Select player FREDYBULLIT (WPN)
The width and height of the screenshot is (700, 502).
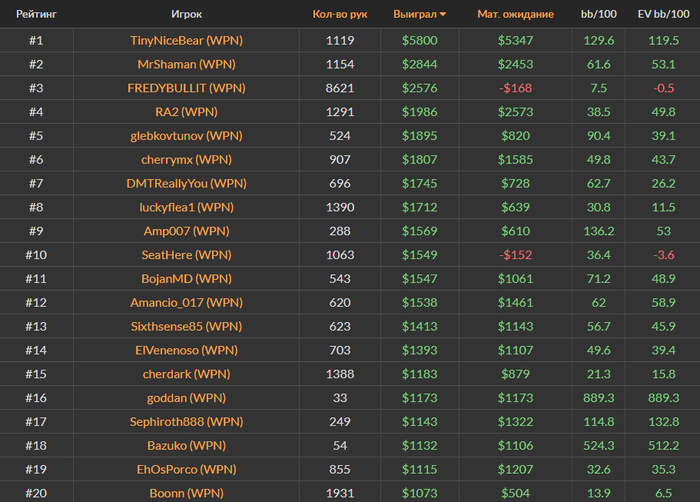pyautogui.click(x=187, y=87)
